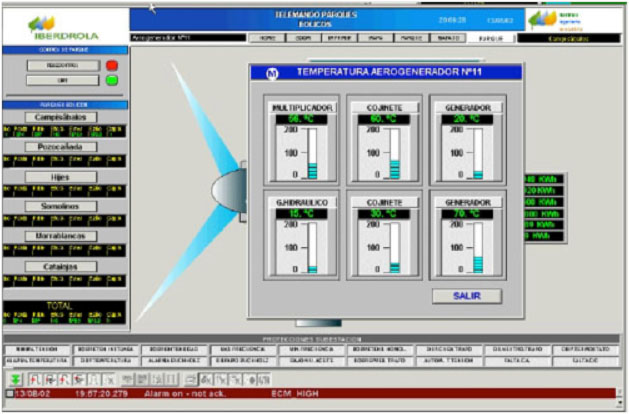Select the MAX.FRECUENCIA protection indicator

tap(243, 349)
